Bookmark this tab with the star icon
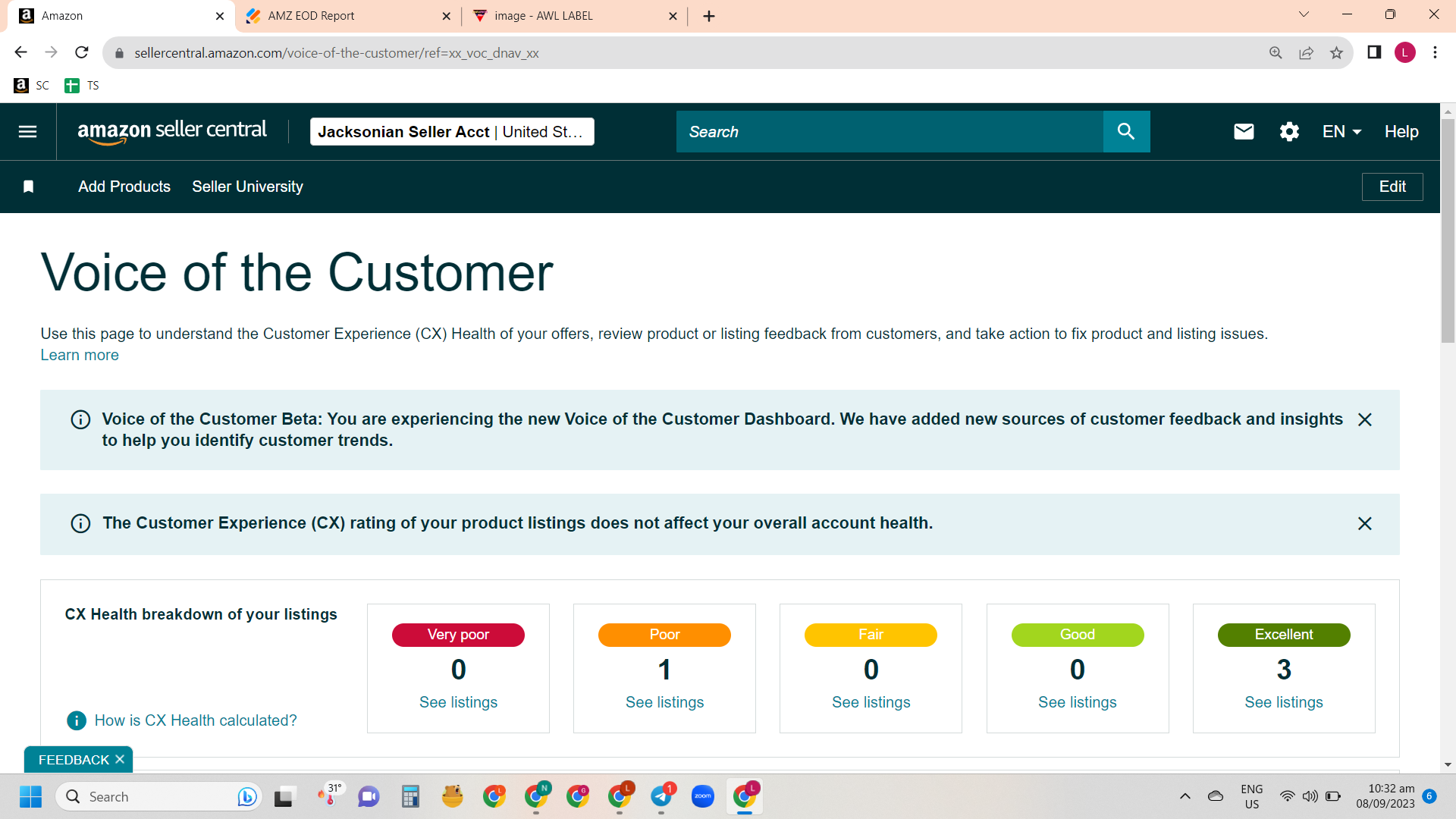The height and width of the screenshot is (819, 1456). (x=1336, y=52)
